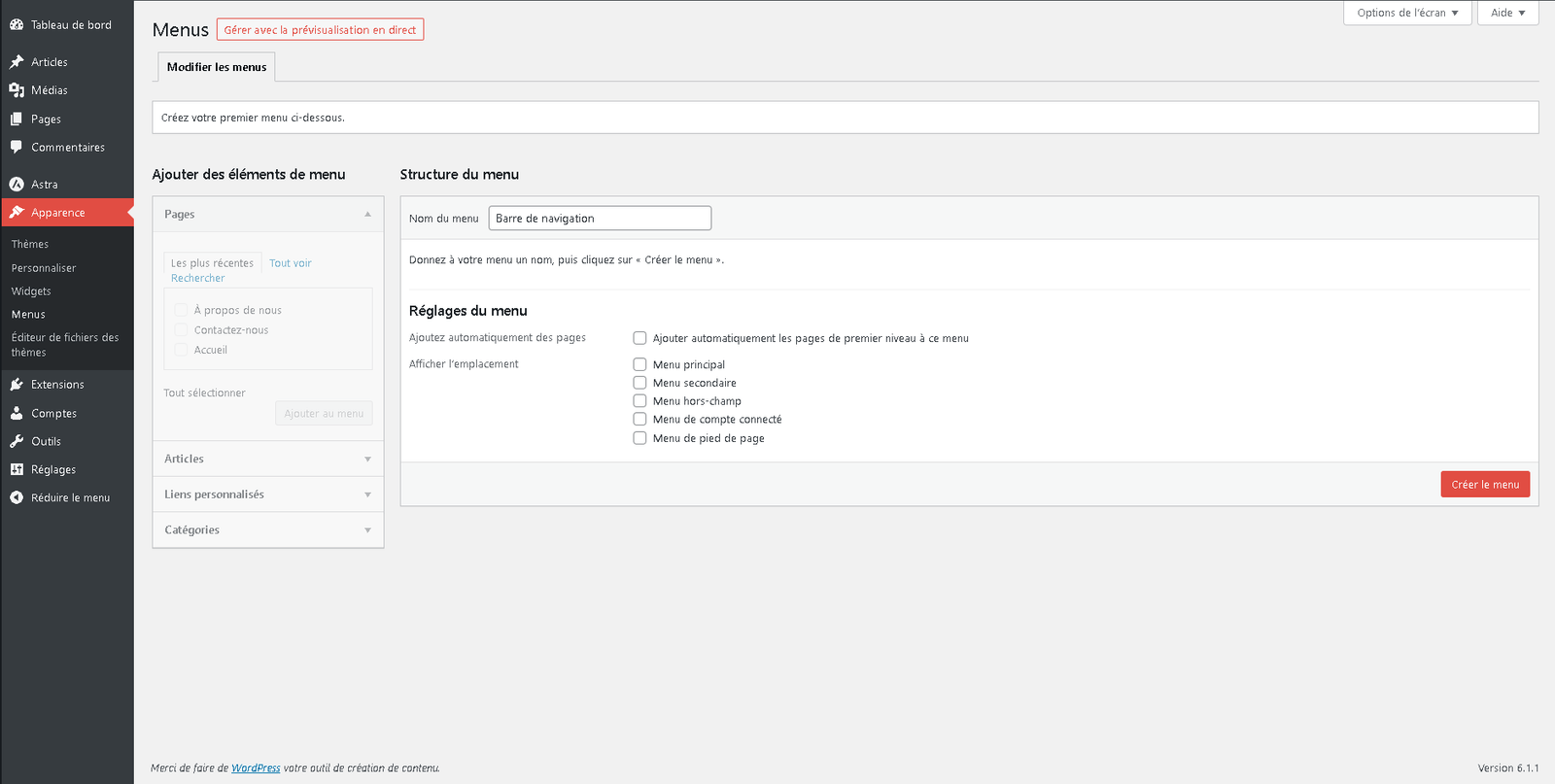Open the Options de l'écran dropdown
This screenshot has width=1555, height=784.
click(x=1406, y=13)
